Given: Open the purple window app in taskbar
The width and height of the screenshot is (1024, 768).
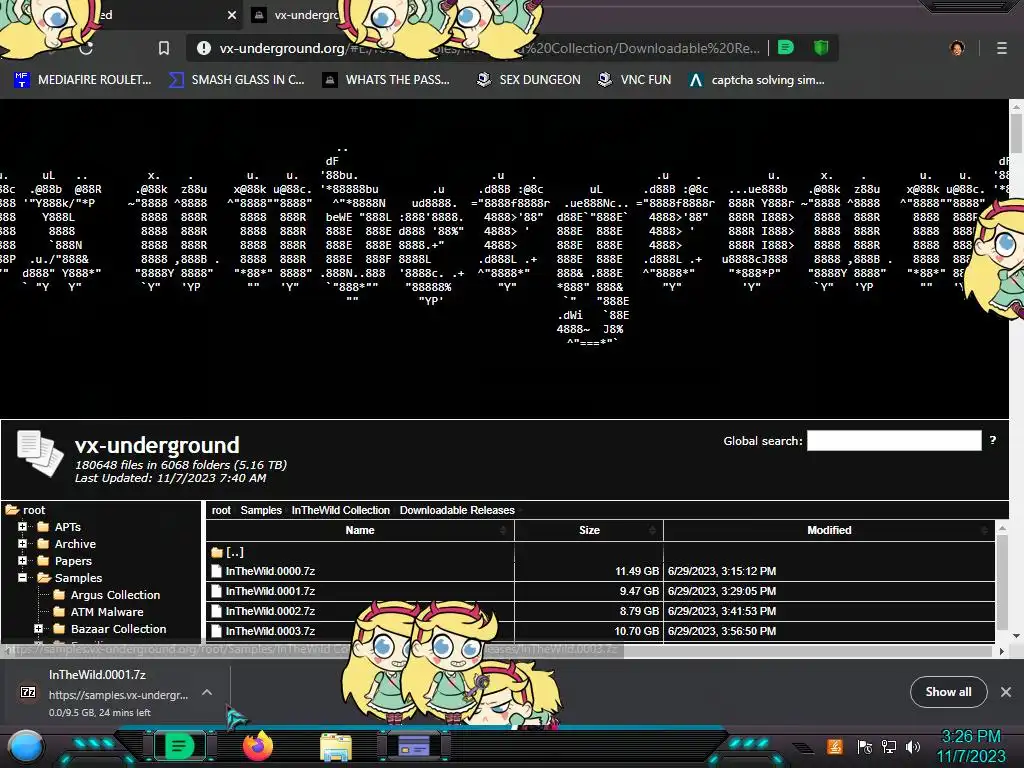Looking at the screenshot, I should point(414,745).
